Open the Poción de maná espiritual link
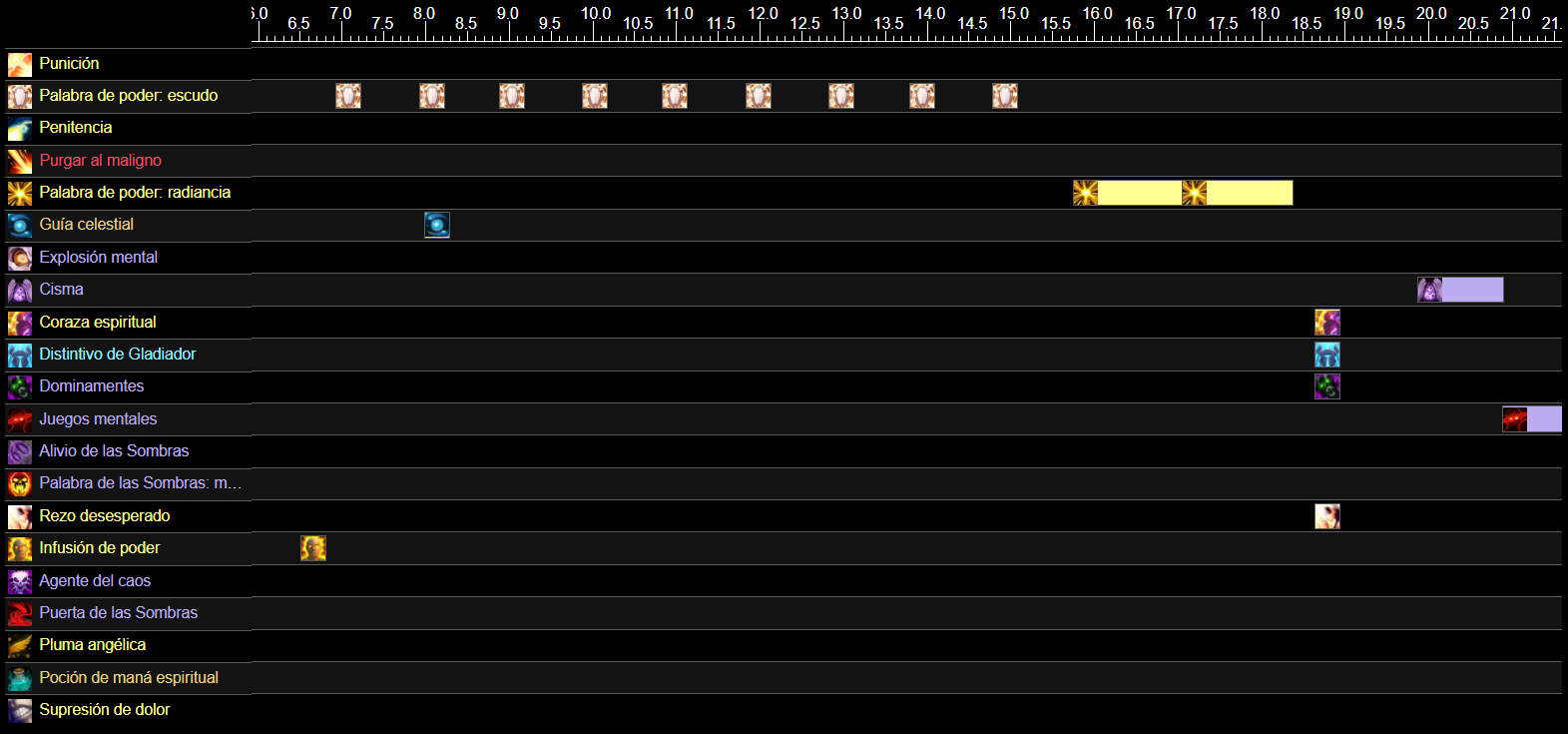1568x734 pixels. click(129, 677)
